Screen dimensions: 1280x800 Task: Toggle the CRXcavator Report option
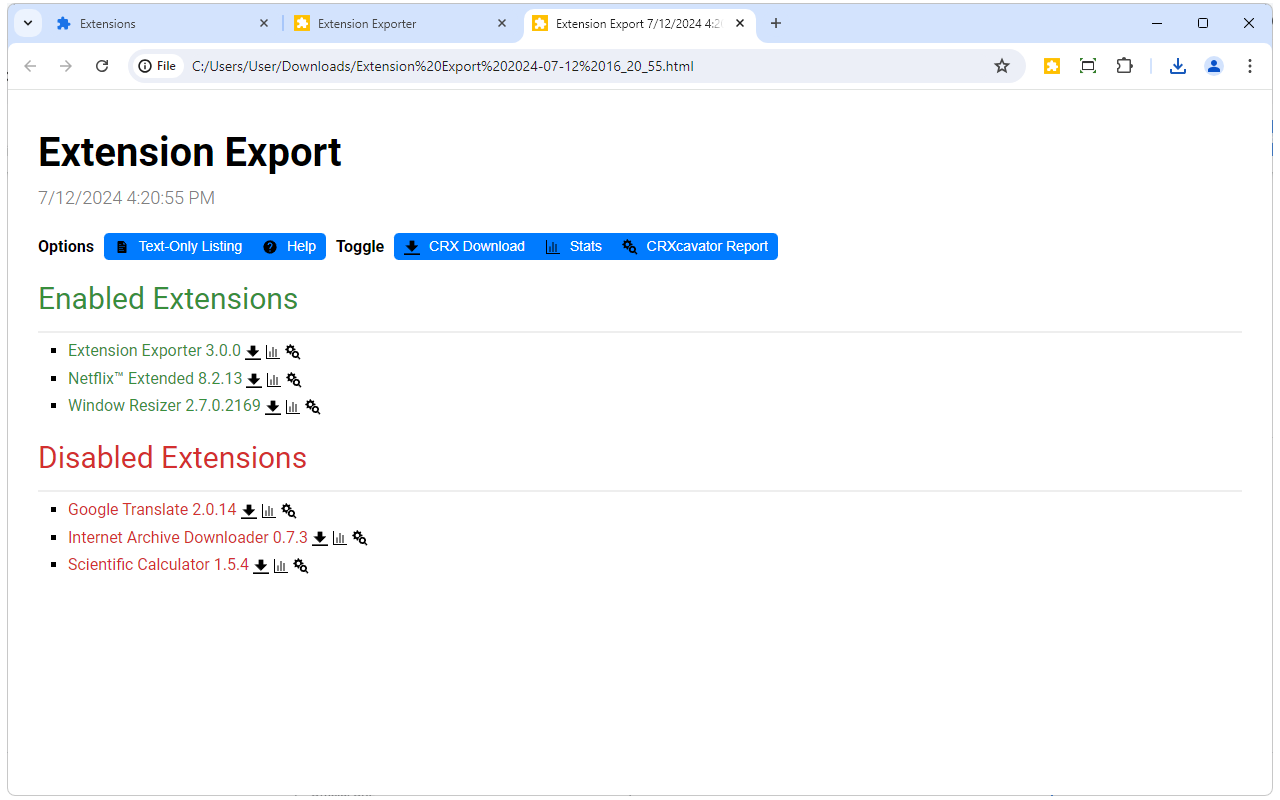tap(696, 246)
